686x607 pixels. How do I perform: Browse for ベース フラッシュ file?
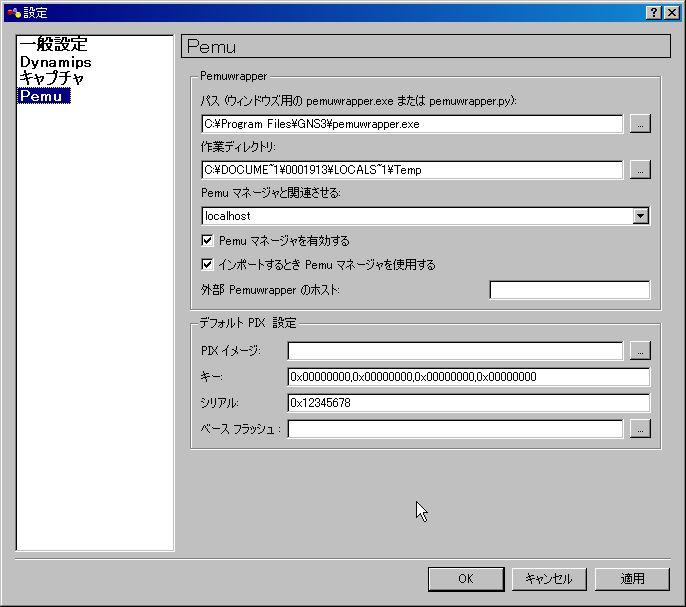click(x=640, y=428)
